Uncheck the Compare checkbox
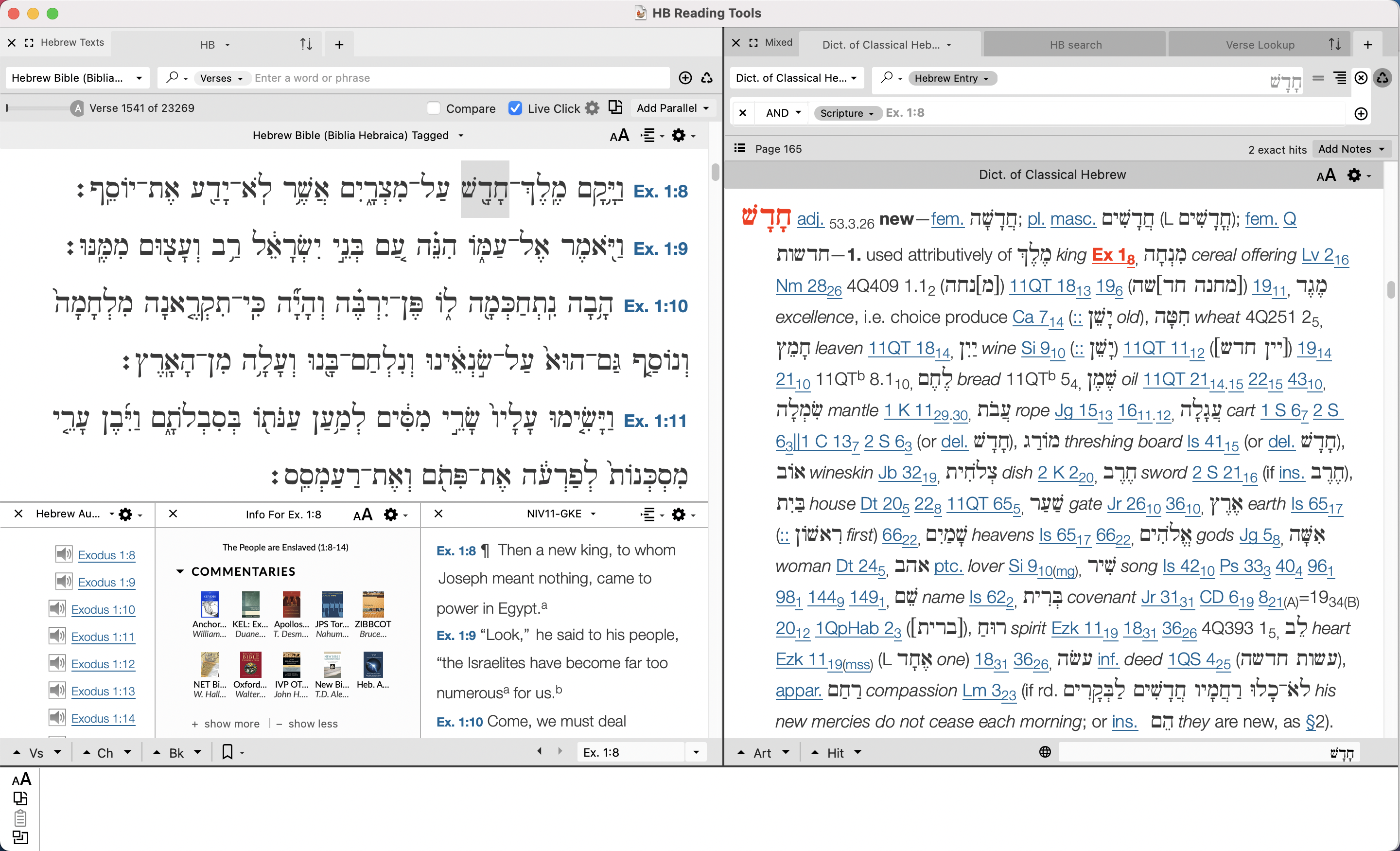1400x851 pixels. point(433,108)
